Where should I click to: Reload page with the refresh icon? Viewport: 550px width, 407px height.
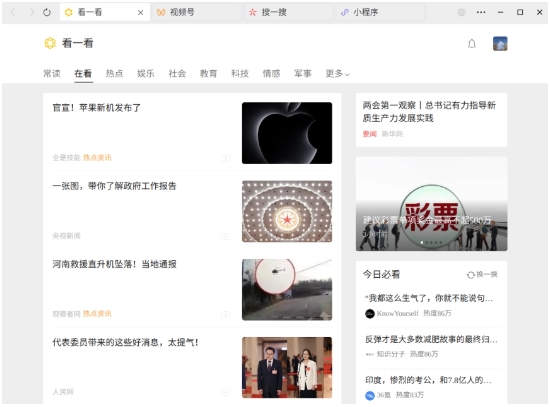click(47, 13)
